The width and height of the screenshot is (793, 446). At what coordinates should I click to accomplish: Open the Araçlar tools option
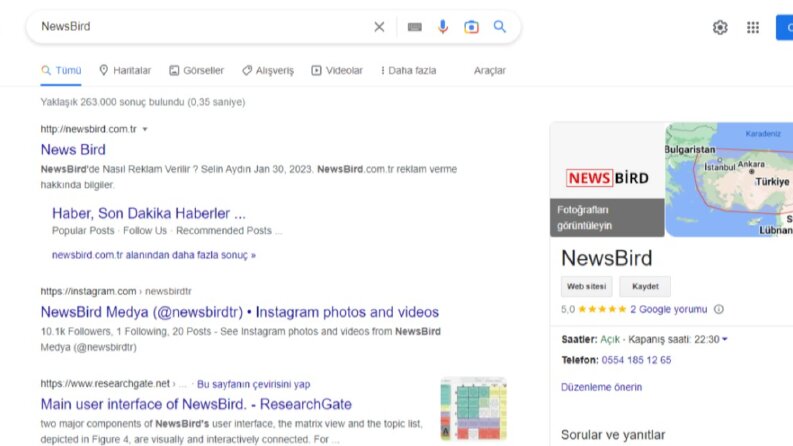(490, 70)
